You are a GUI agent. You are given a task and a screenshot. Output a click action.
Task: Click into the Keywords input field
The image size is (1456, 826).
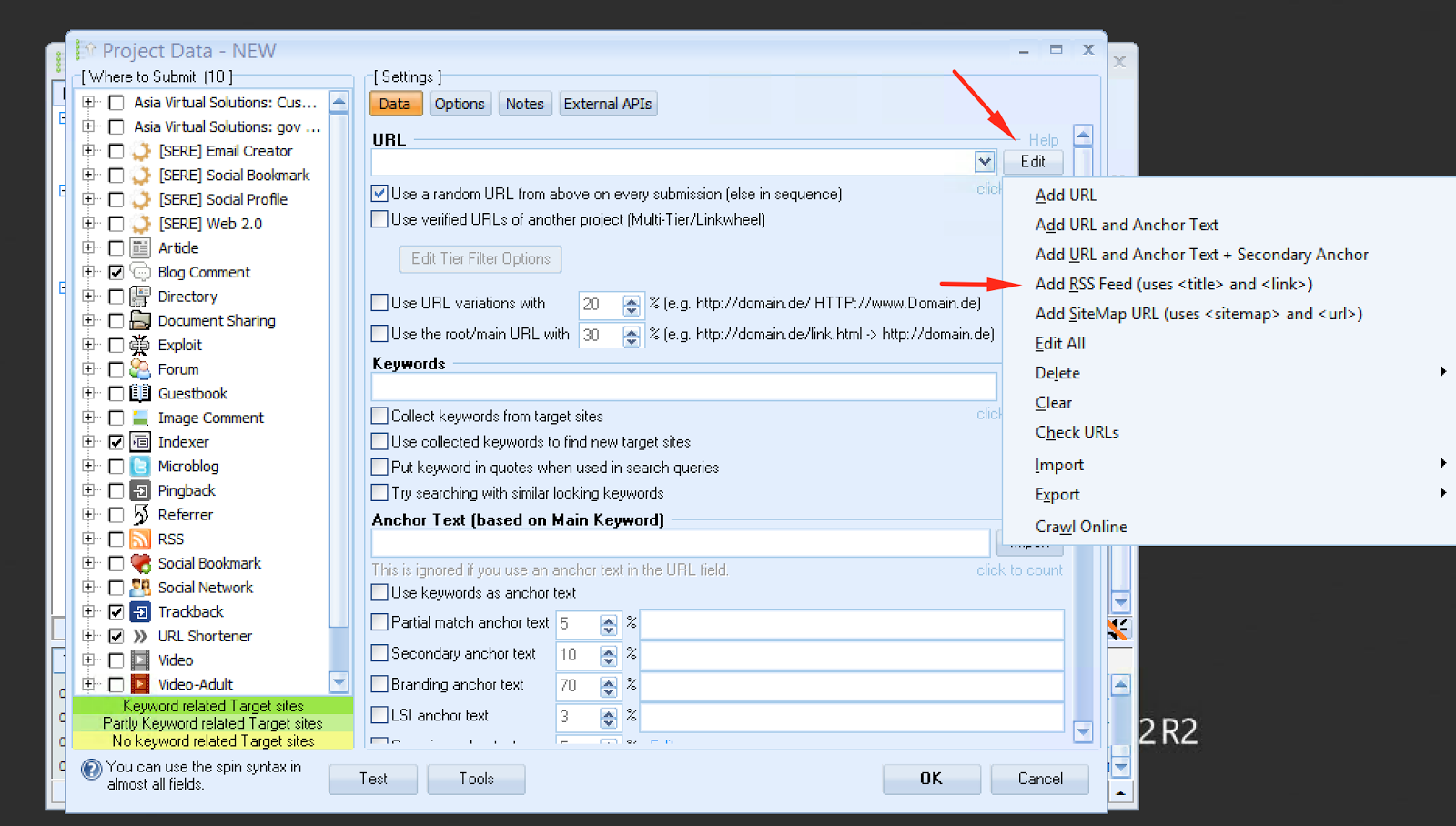(683, 387)
